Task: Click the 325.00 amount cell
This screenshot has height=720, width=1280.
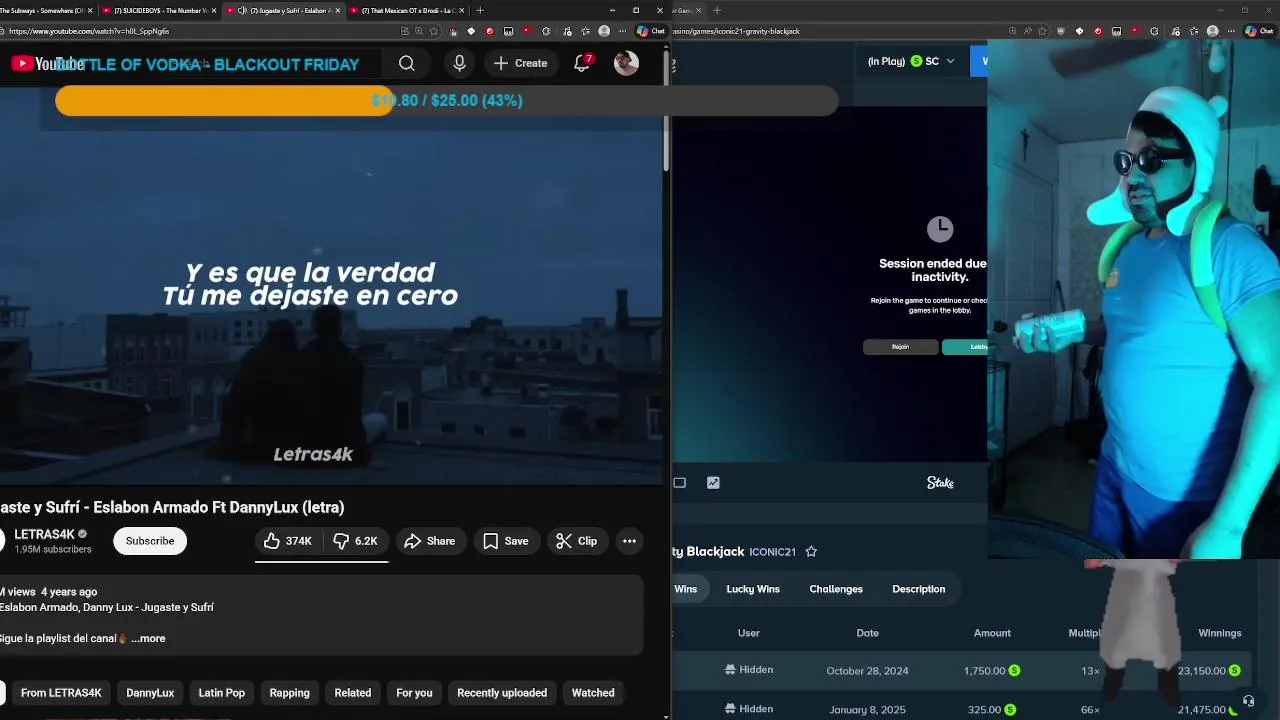Action: pyautogui.click(x=992, y=710)
